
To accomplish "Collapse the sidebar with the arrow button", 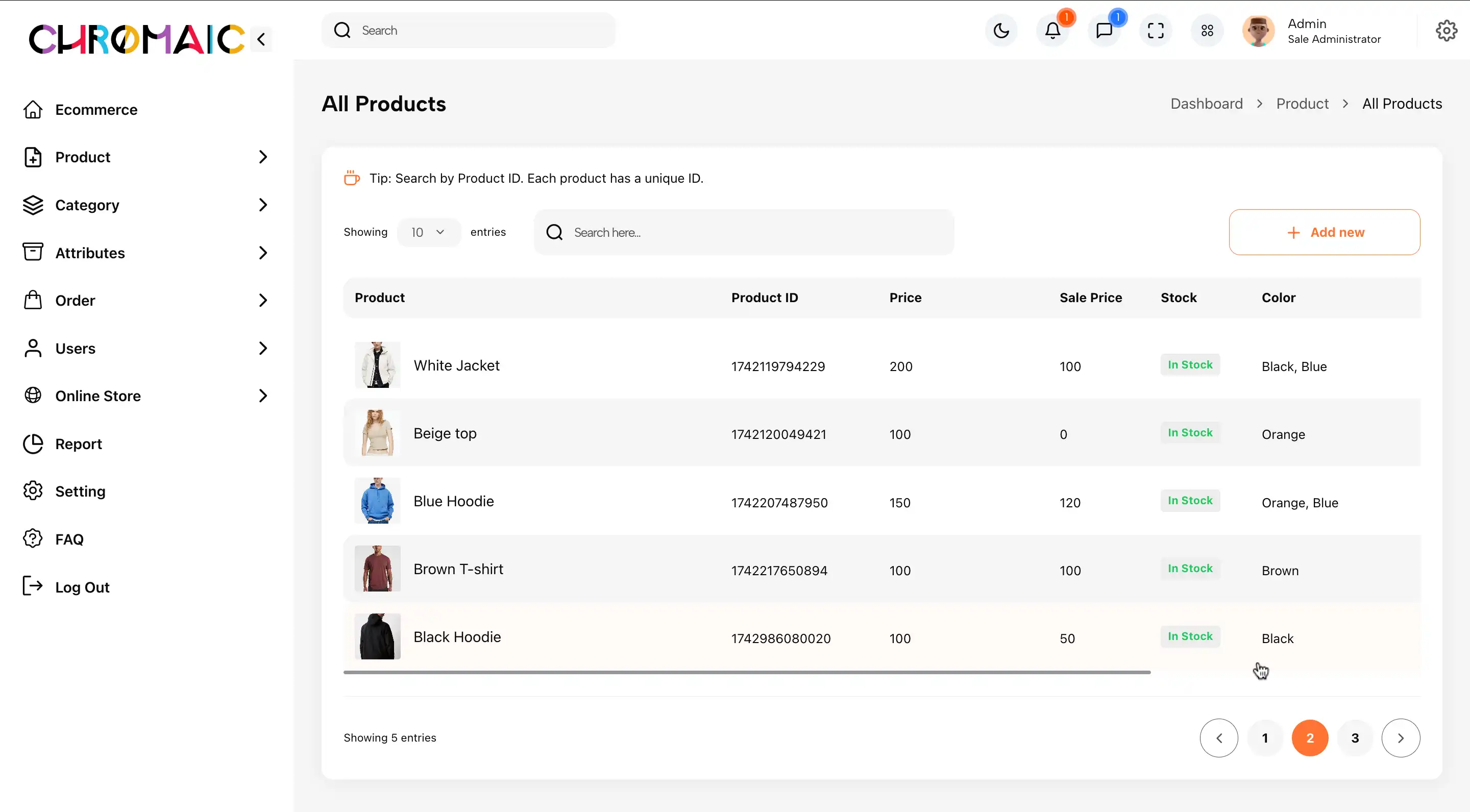I will pos(261,39).
